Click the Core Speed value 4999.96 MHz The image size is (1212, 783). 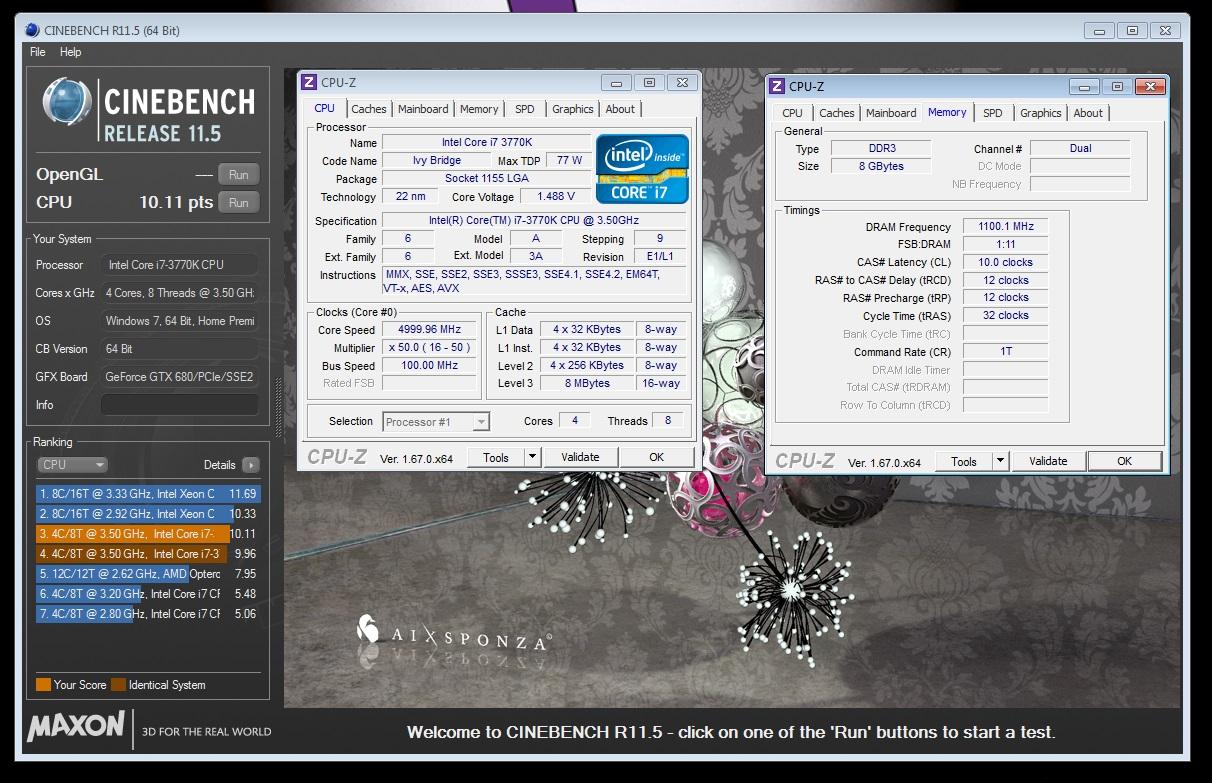coord(431,330)
